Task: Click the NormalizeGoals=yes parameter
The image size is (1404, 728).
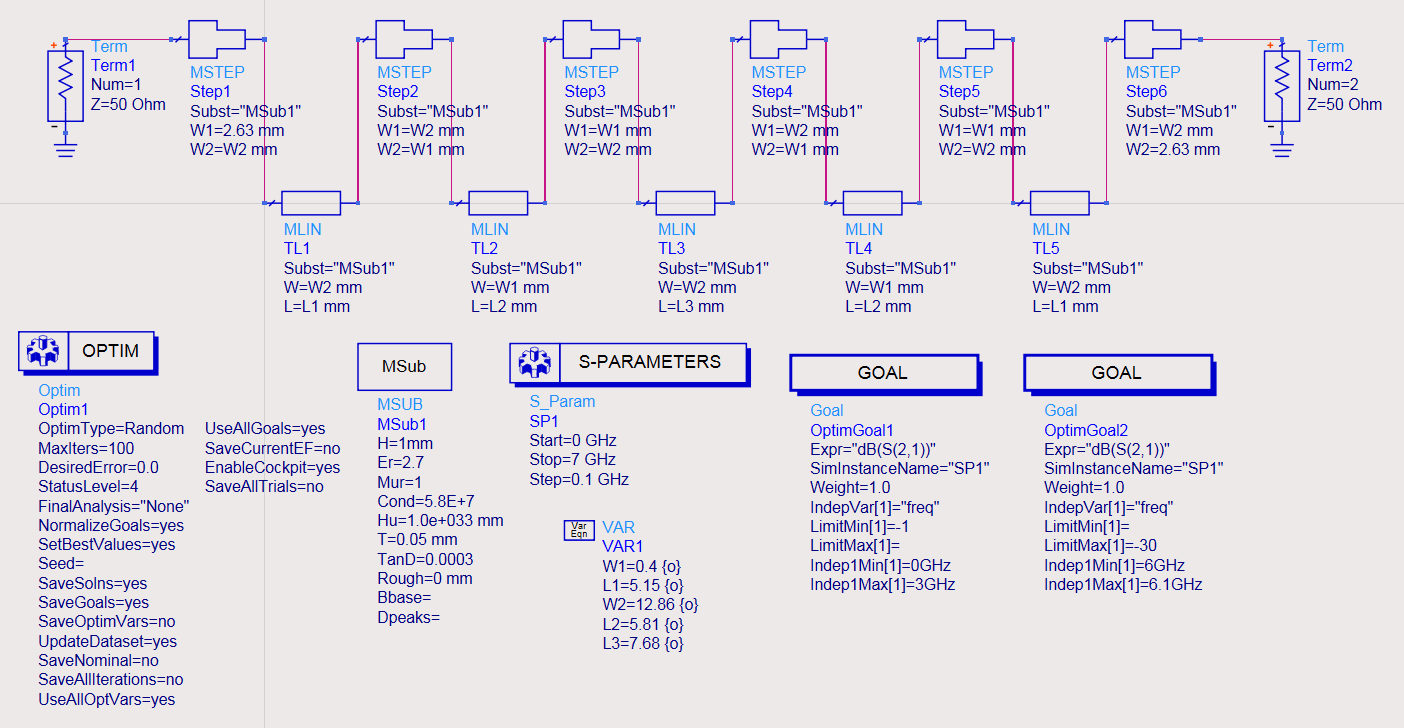Action: click(111, 526)
